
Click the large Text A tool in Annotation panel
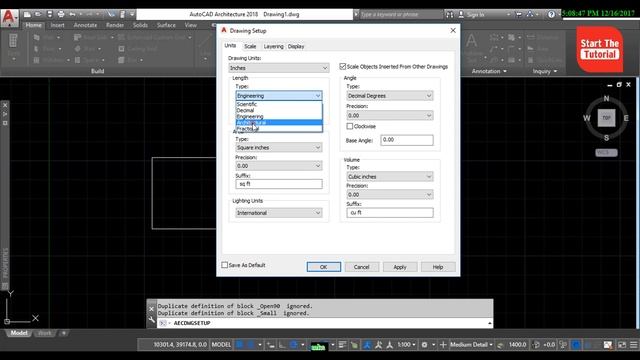pos(472,41)
